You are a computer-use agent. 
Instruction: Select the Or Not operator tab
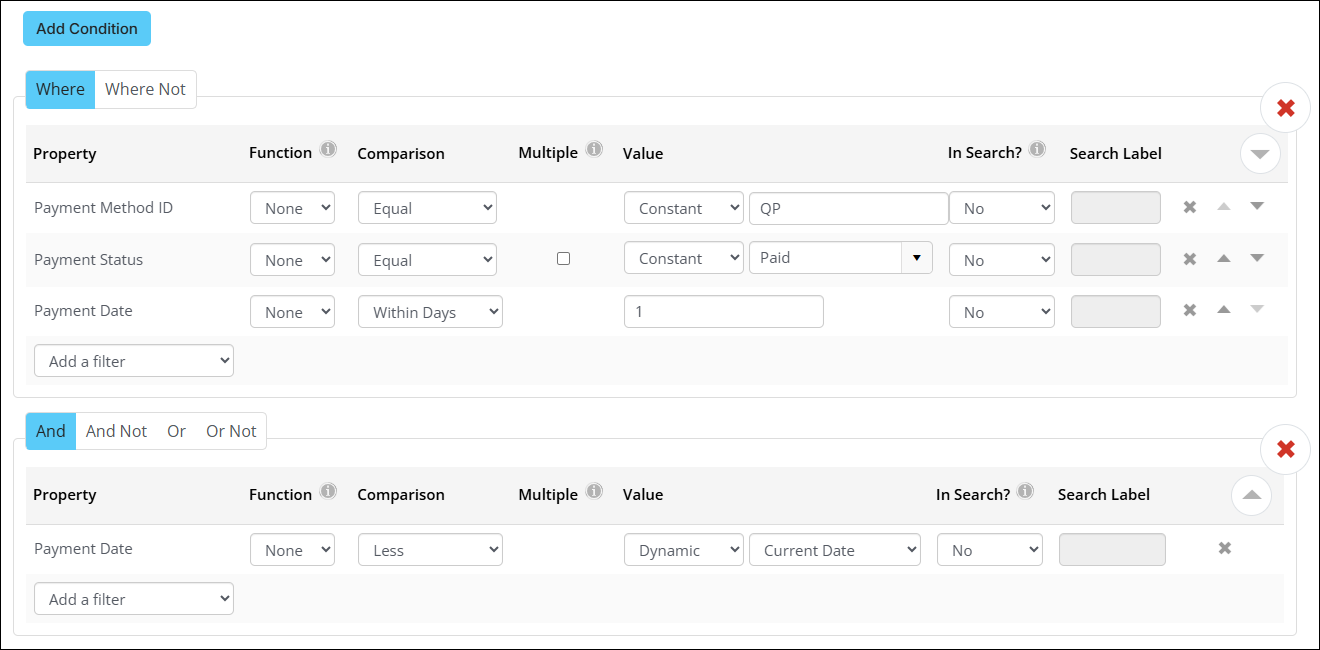(x=231, y=431)
